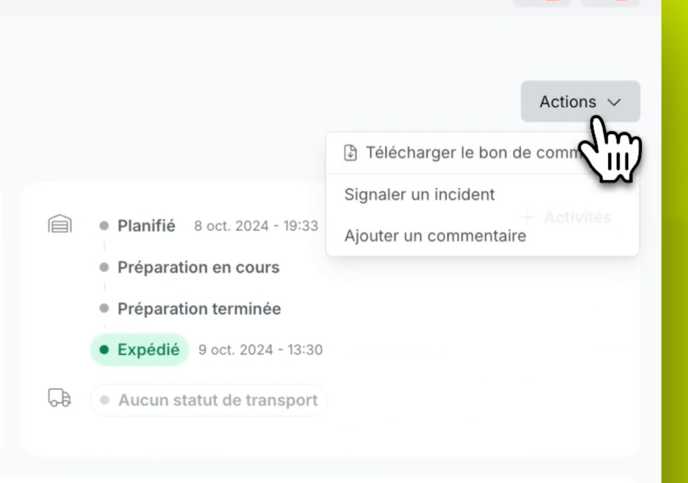Screen dimensions: 688x483
Task: Click the plus icon next to Activités
Action: pyautogui.click(x=528, y=217)
